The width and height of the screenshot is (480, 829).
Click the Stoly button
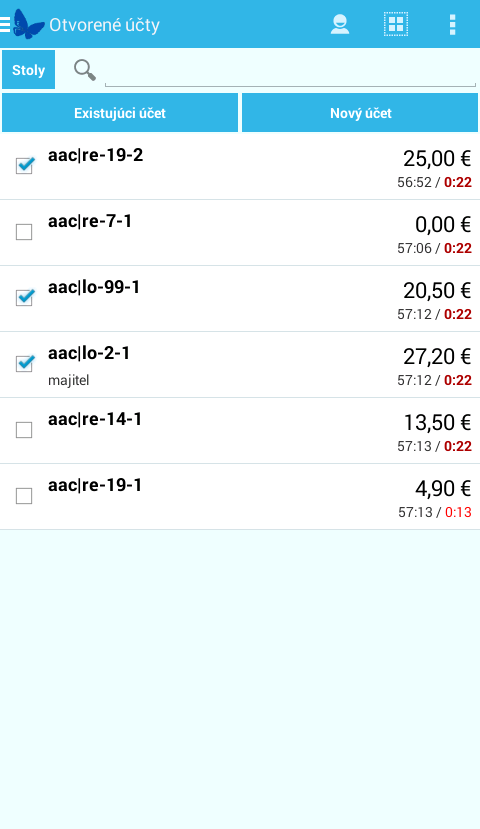29,70
